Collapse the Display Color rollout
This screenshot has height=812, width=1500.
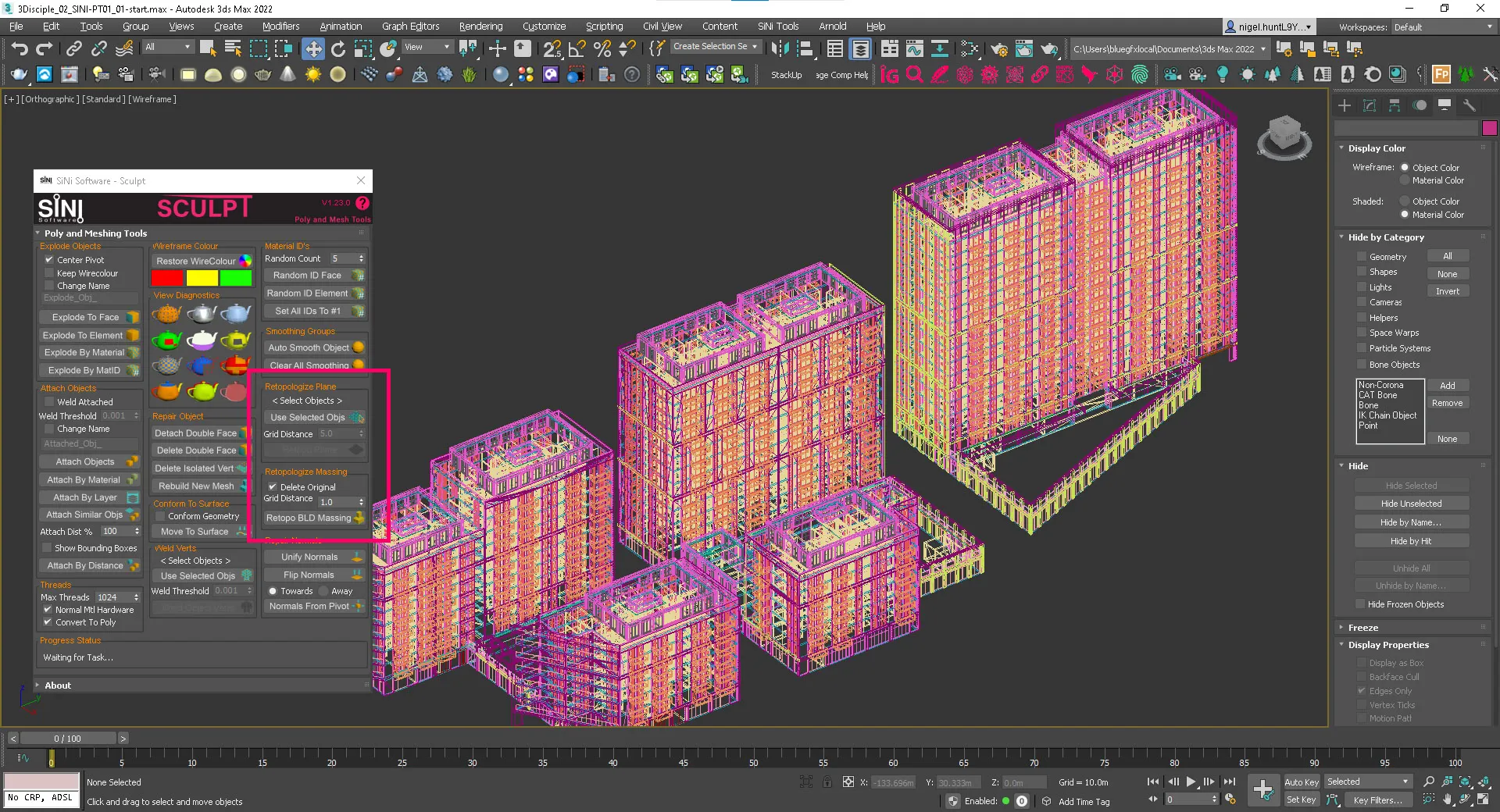pos(1376,148)
